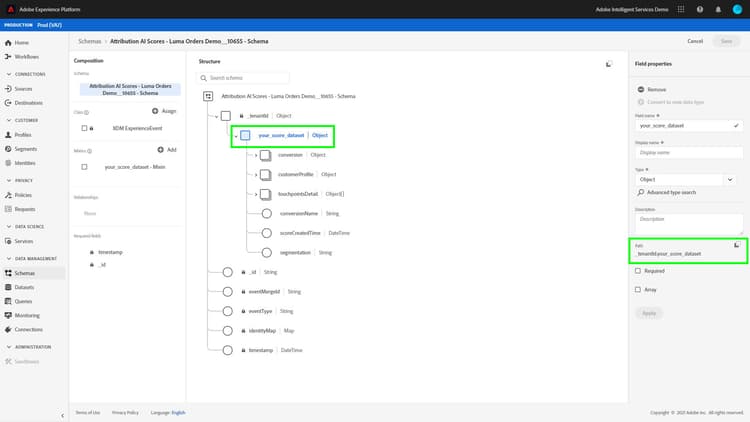Image resolution: width=750 pixels, height=422 pixels.
Task: Click the Structure panel copy icon
Action: tap(608, 64)
